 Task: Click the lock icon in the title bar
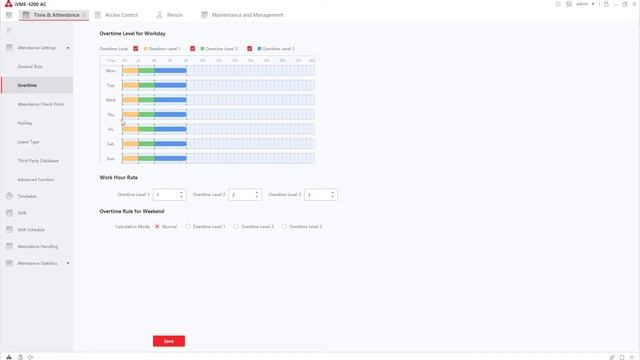[606, 4]
